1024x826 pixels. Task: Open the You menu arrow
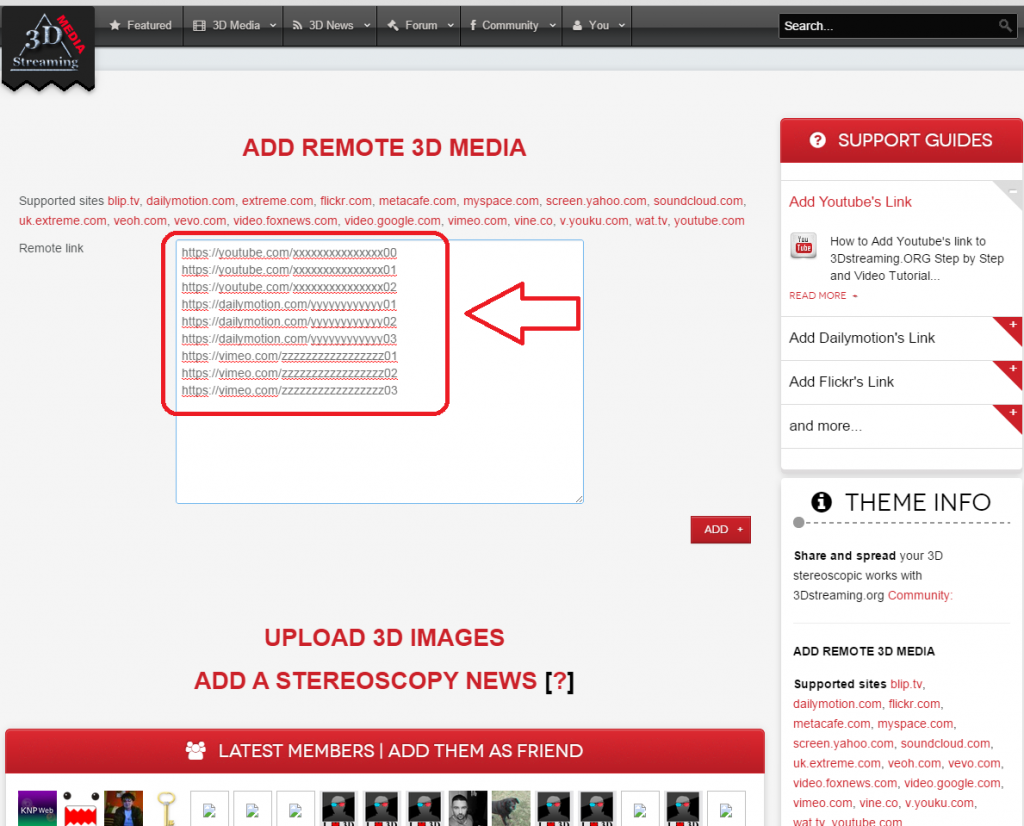click(x=622, y=25)
